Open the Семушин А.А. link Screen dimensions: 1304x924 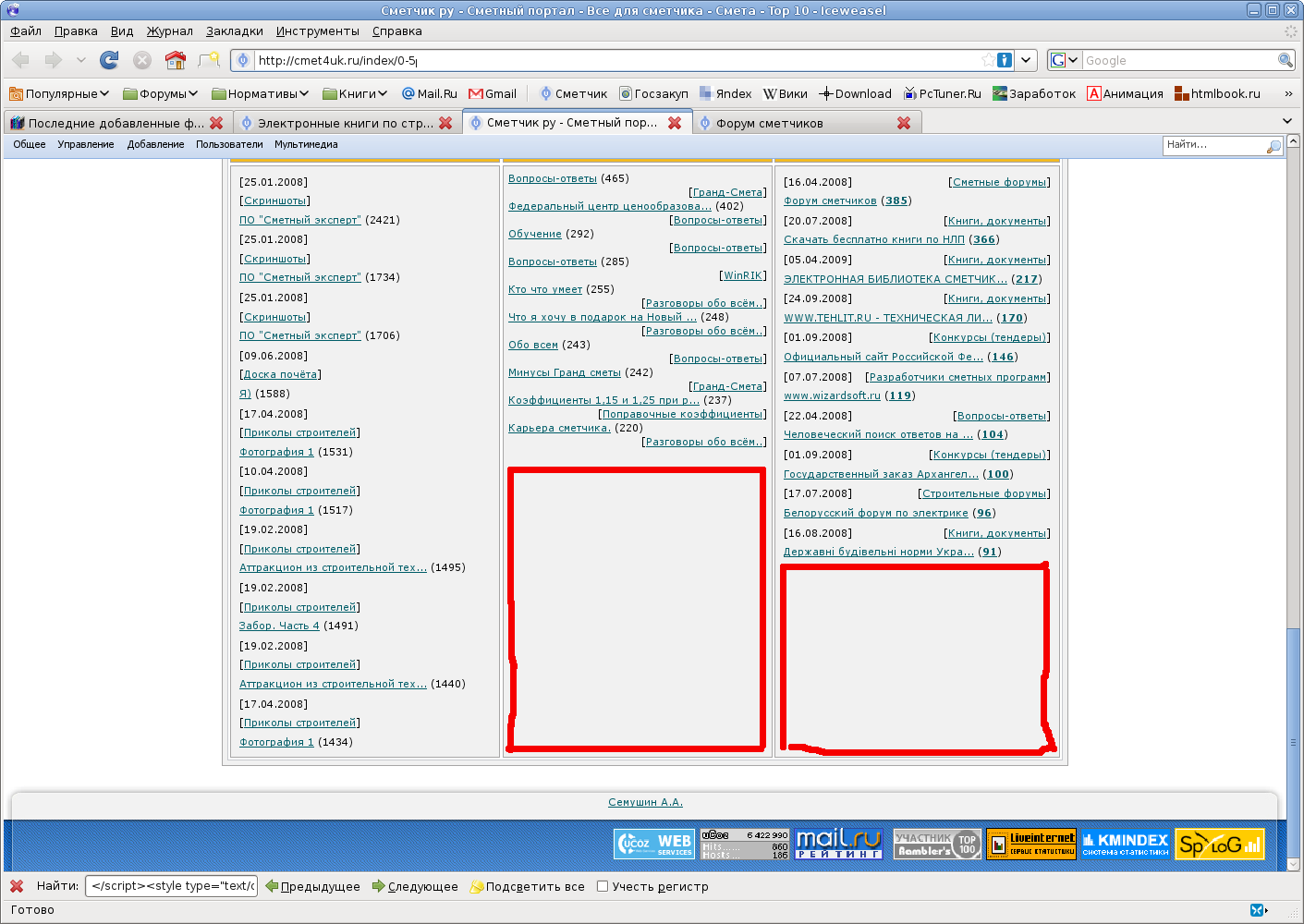click(x=645, y=802)
